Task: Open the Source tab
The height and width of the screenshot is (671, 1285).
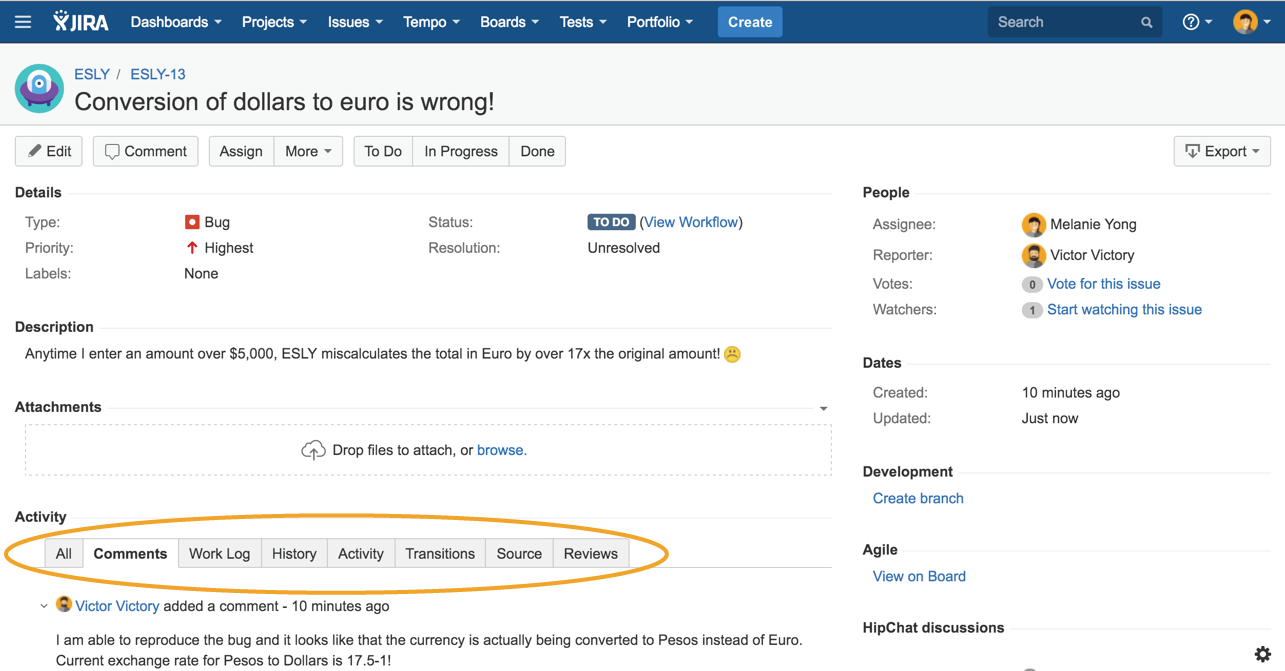Action: coord(519,553)
